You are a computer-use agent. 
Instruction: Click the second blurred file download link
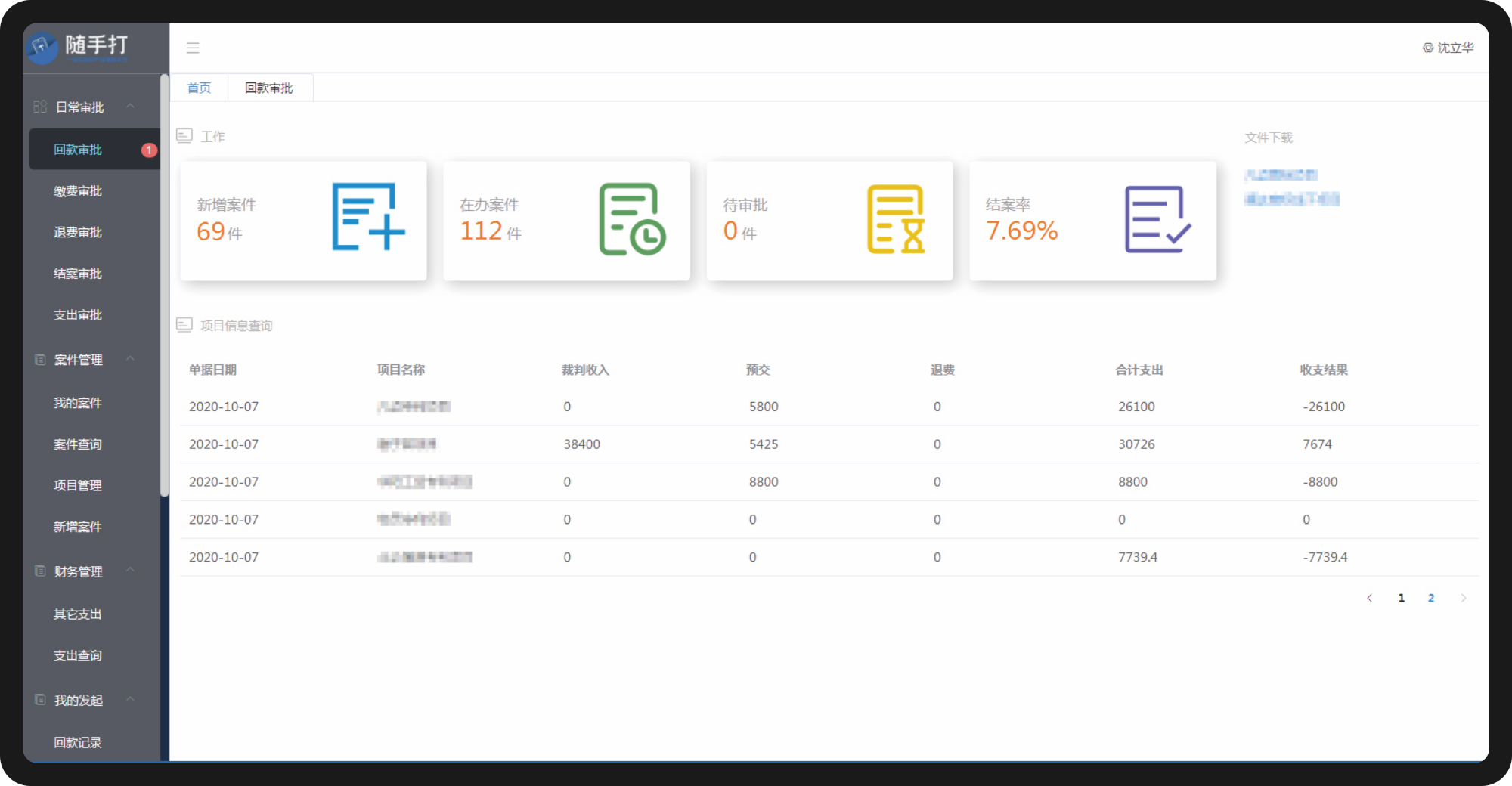[1291, 199]
